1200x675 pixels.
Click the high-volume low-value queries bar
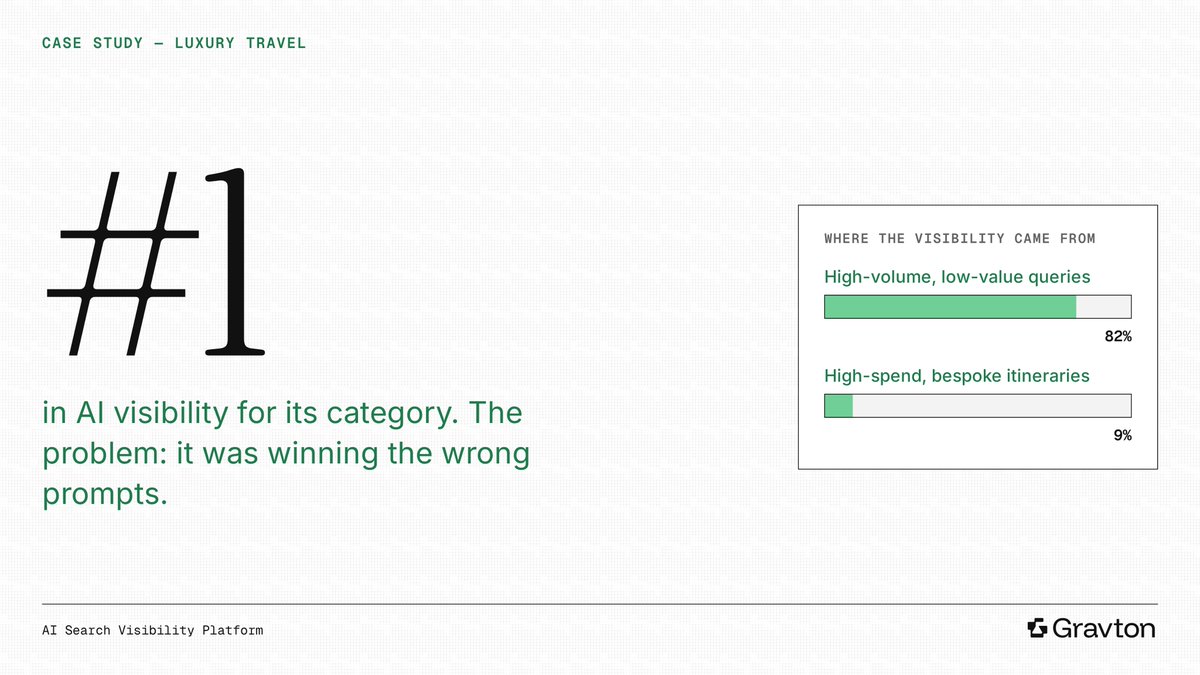coord(977,306)
